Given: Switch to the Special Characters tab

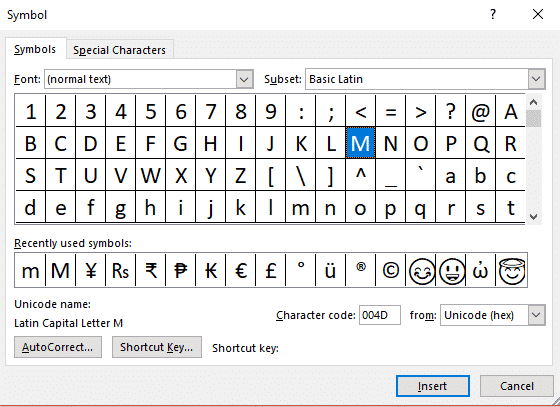Looking at the screenshot, I should (x=119, y=50).
